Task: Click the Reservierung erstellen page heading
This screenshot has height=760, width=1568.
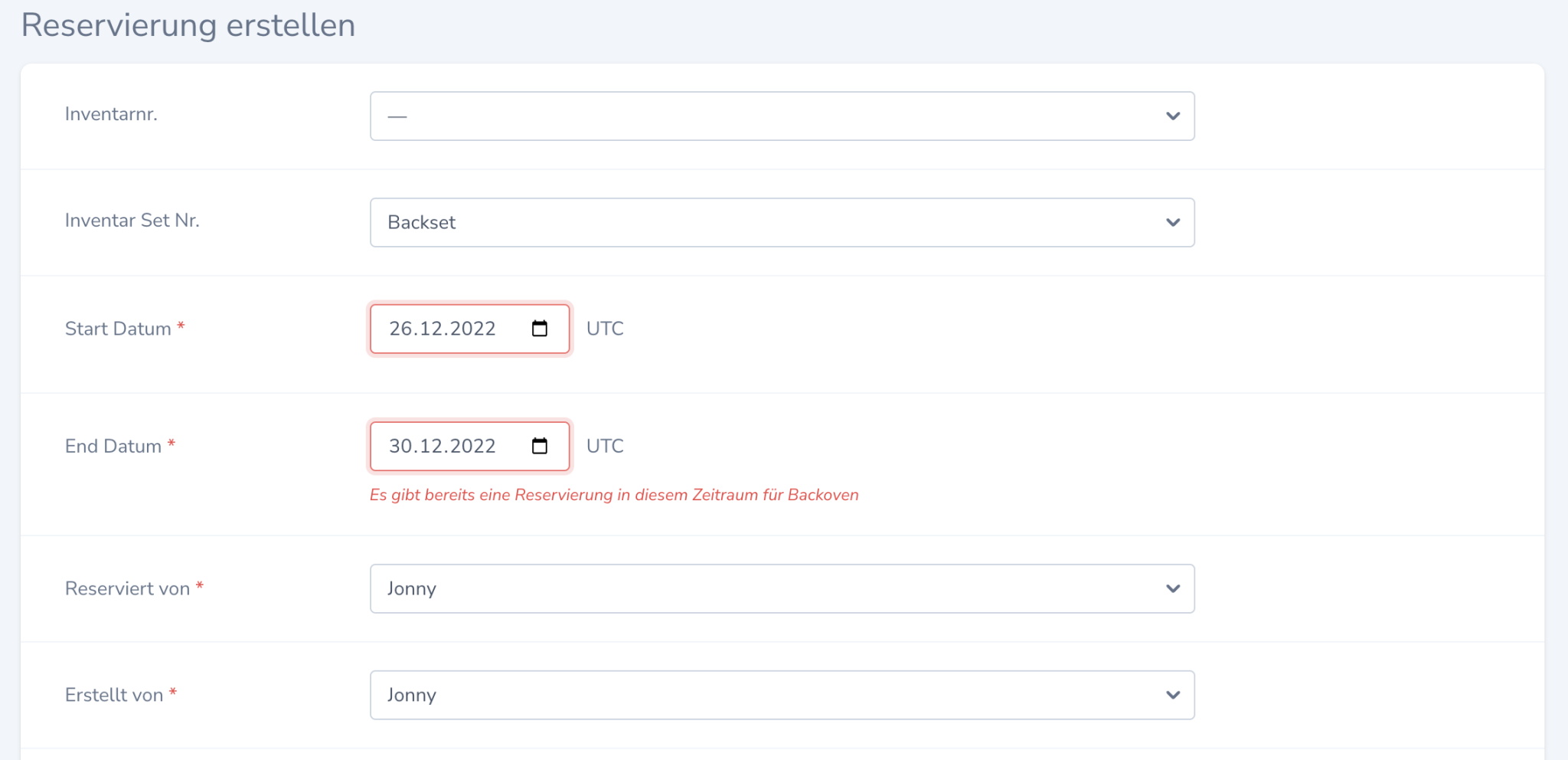Action: pos(188,25)
